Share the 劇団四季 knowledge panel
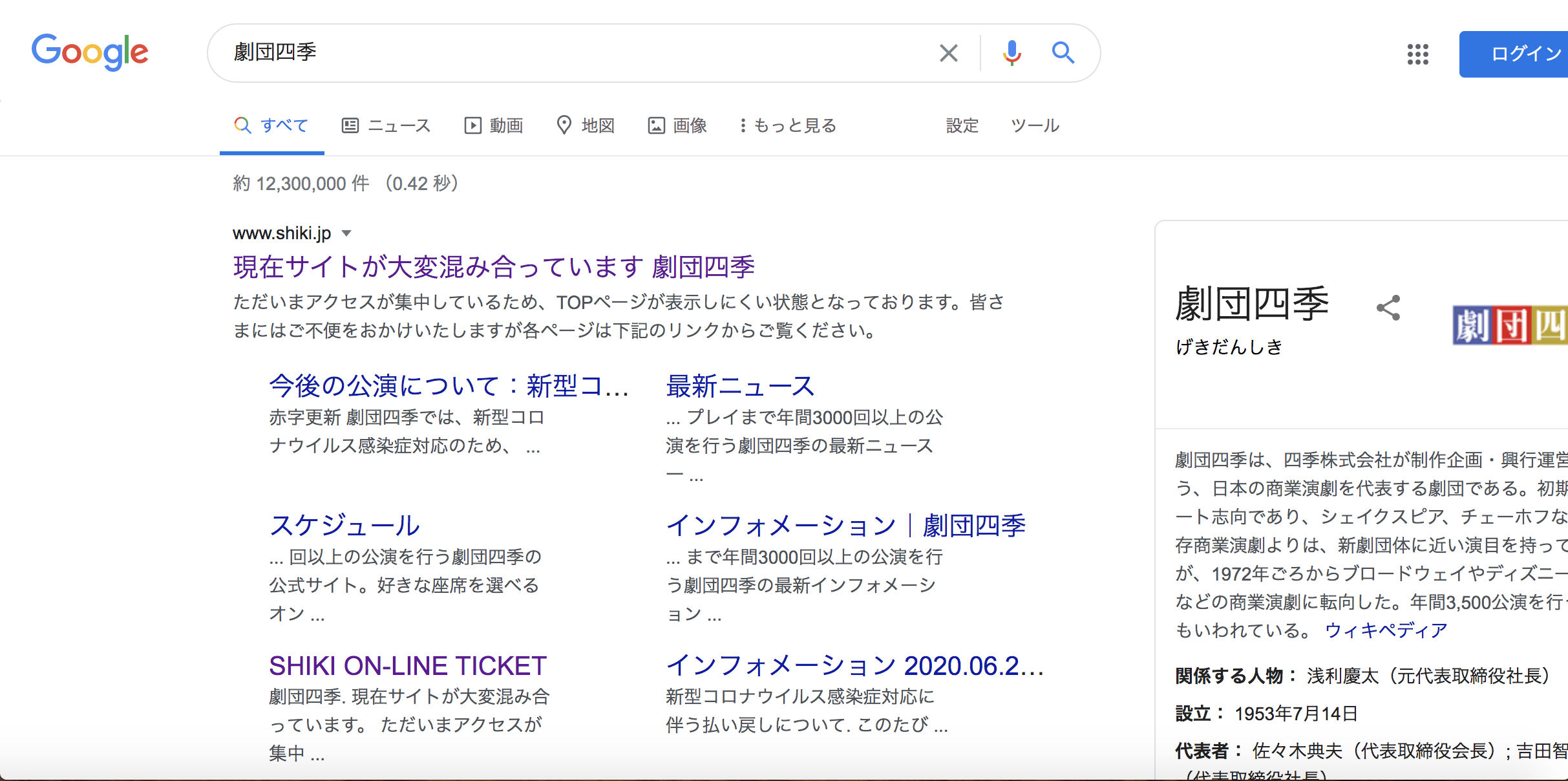 (x=1388, y=308)
